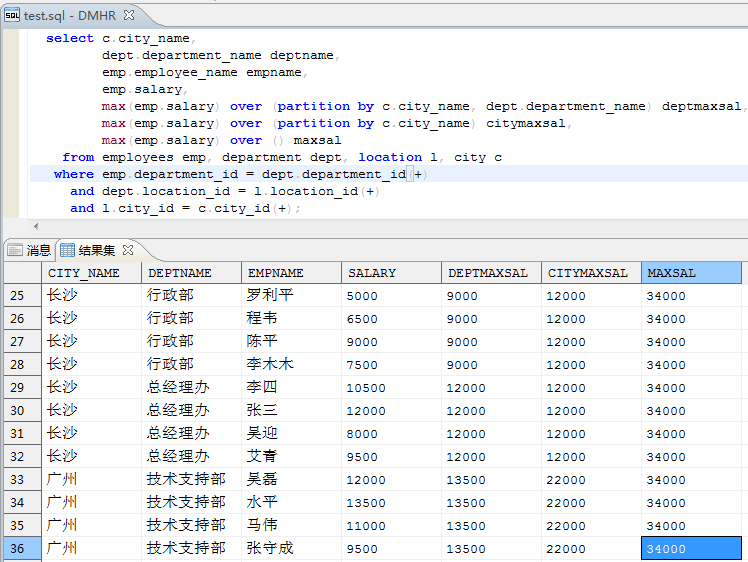Click the DEPTNAME column header

tap(191, 273)
